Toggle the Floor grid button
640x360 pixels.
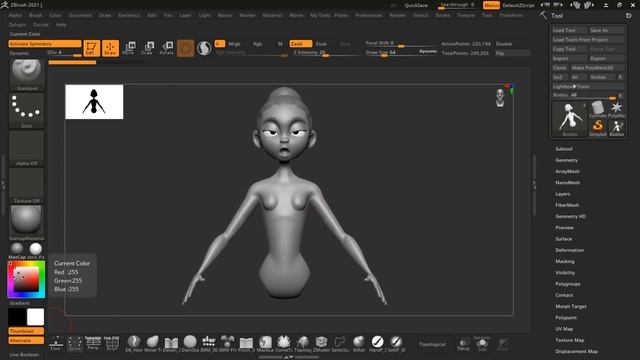tap(56, 343)
